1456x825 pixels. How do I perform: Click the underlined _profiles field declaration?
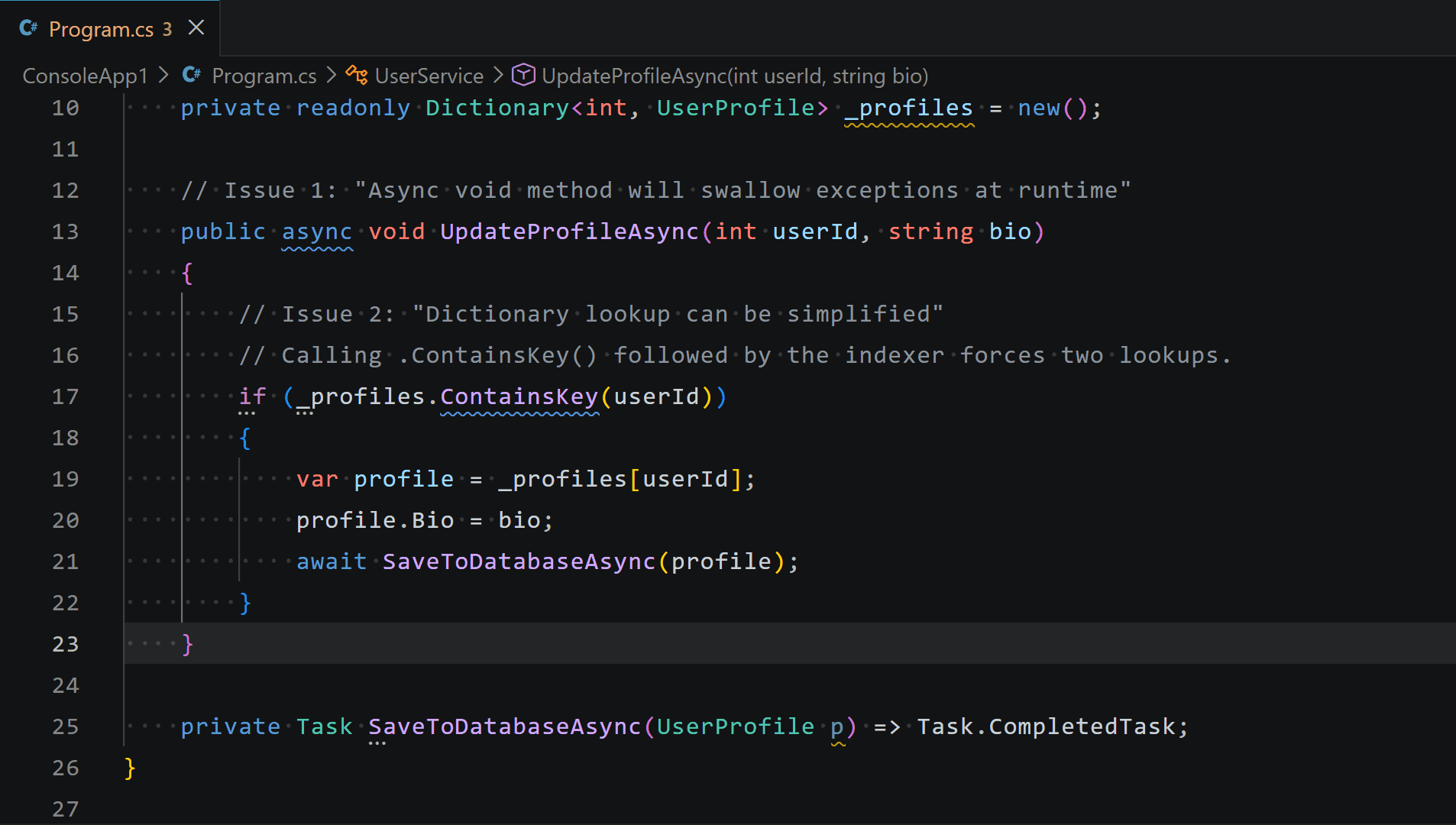[909, 108]
